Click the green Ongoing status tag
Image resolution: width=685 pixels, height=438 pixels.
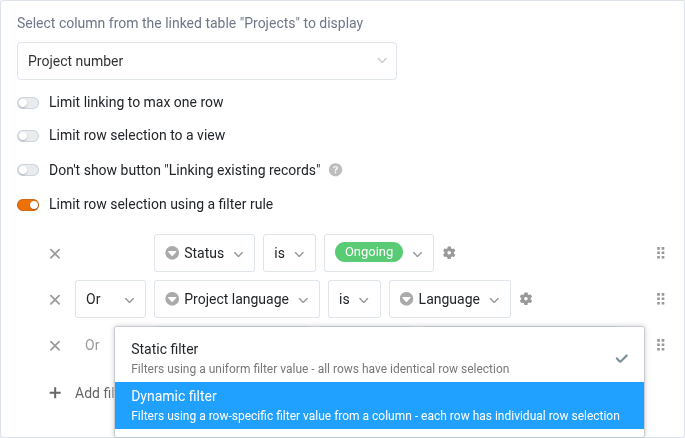368,252
